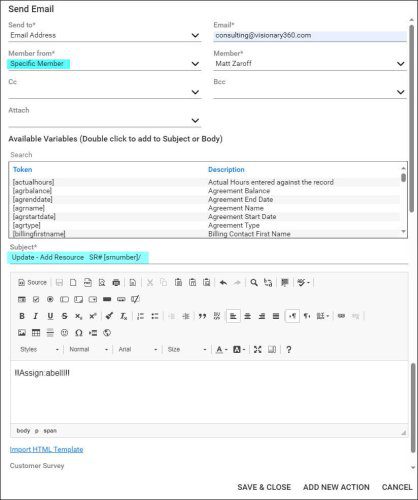Insert a radio button form field
The image size is (418, 500).
point(50,299)
